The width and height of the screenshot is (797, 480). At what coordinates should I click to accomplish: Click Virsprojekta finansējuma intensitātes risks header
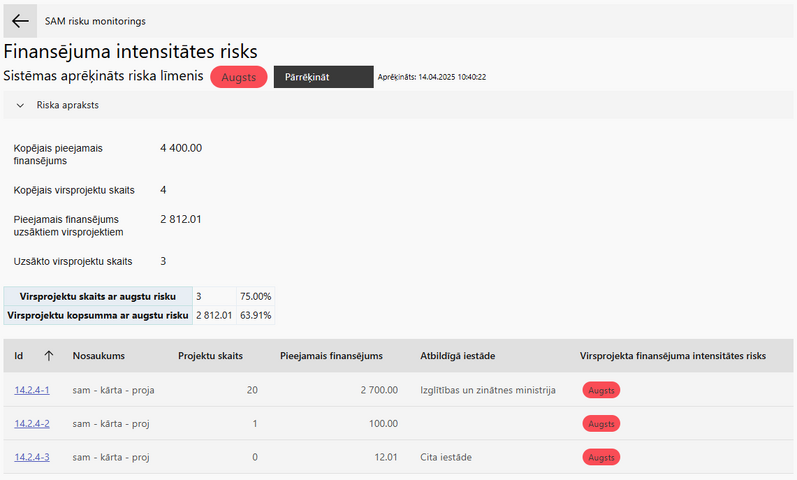[672, 356]
